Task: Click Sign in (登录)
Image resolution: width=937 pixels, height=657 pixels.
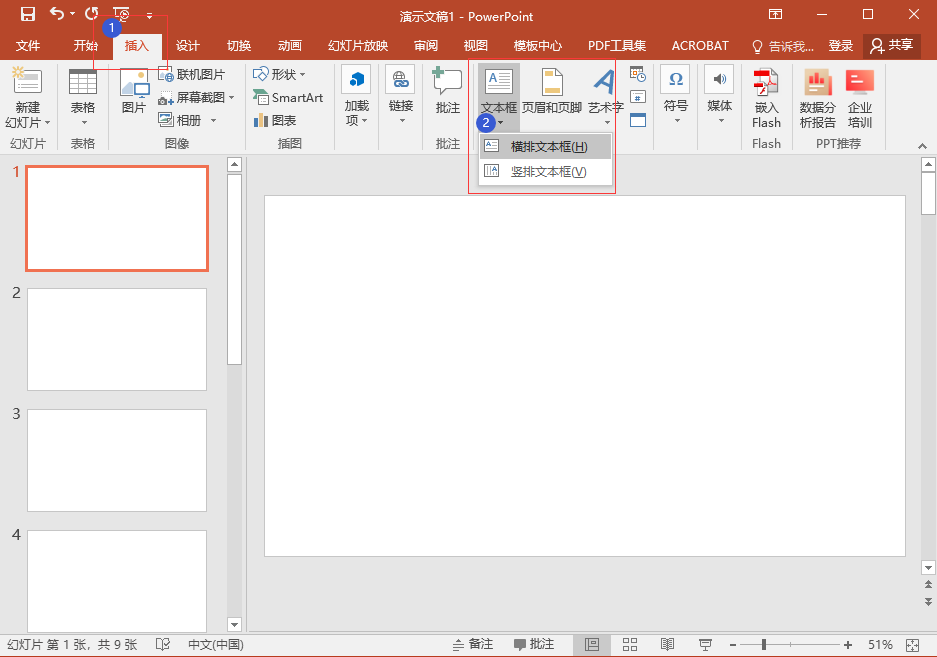Action: pos(840,45)
